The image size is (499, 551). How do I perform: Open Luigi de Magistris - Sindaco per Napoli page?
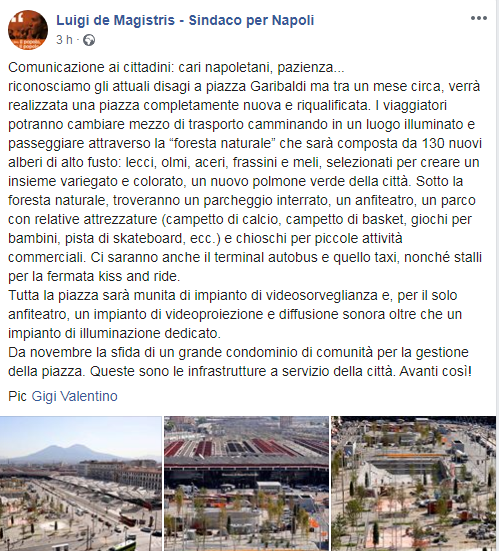click(185, 20)
